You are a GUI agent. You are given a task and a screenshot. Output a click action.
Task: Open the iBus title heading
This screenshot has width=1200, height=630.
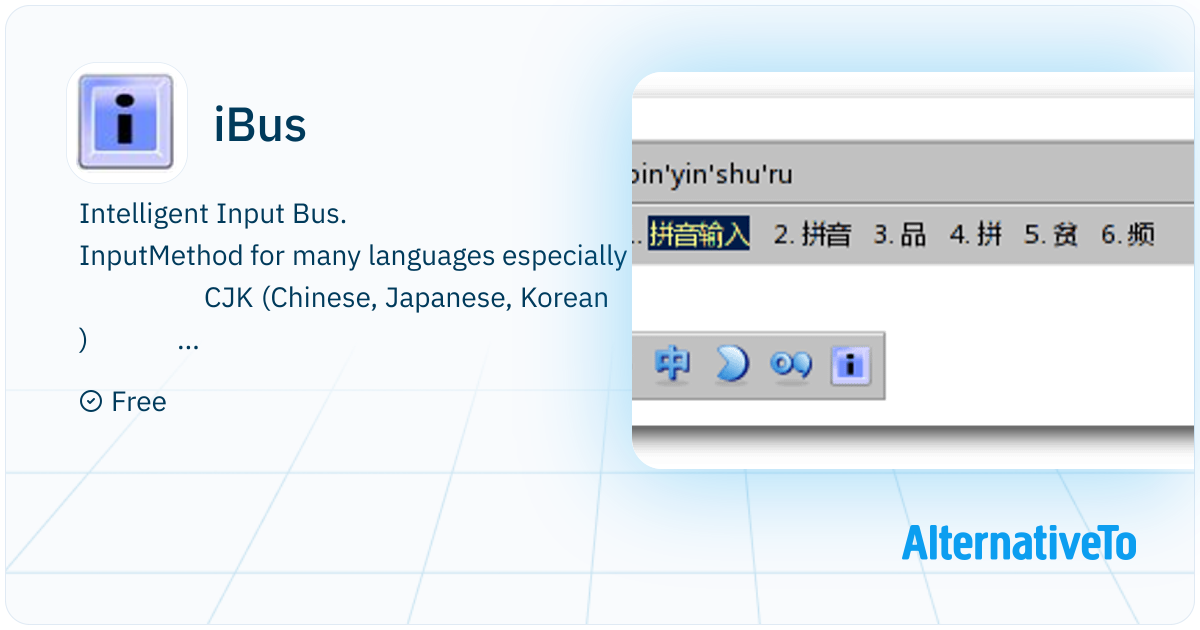tap(260, 125)
